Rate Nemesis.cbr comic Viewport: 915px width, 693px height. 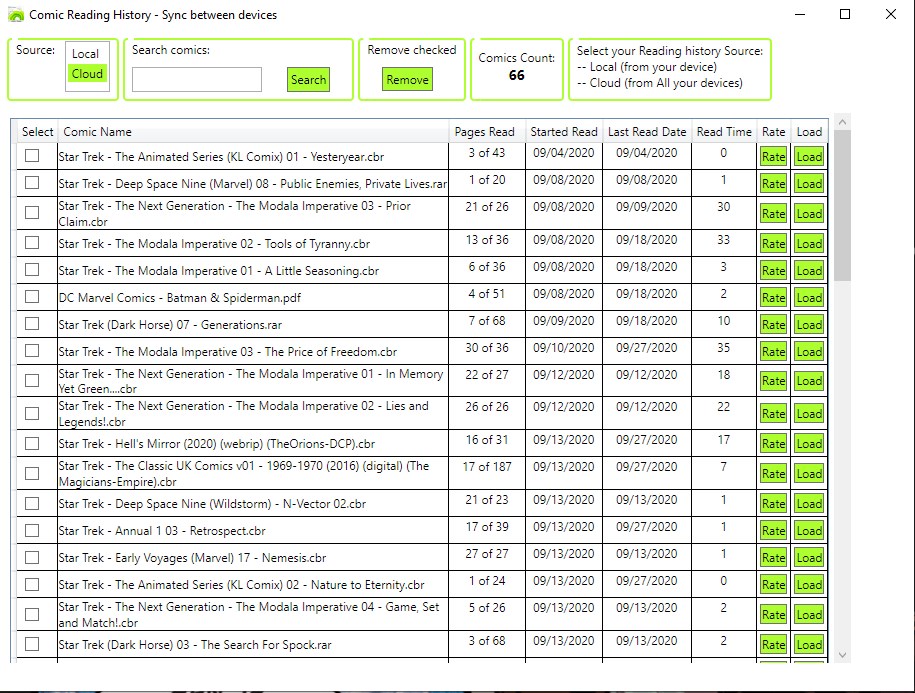coord(773,558)
